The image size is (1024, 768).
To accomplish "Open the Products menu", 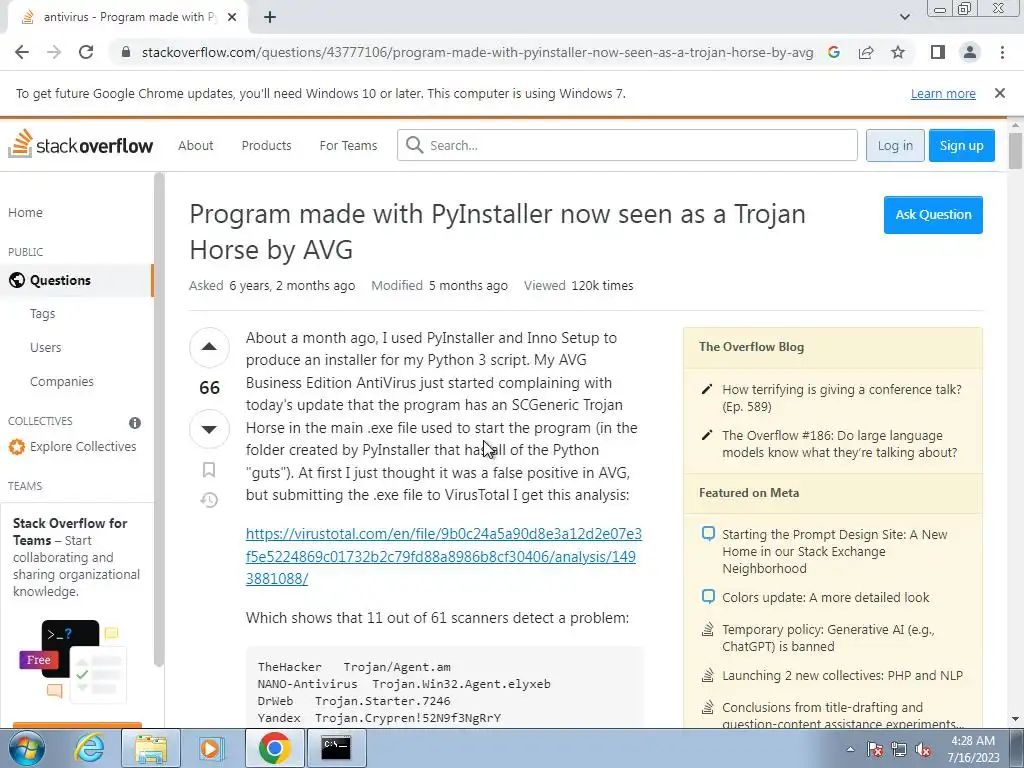I will tap(266, 146).
